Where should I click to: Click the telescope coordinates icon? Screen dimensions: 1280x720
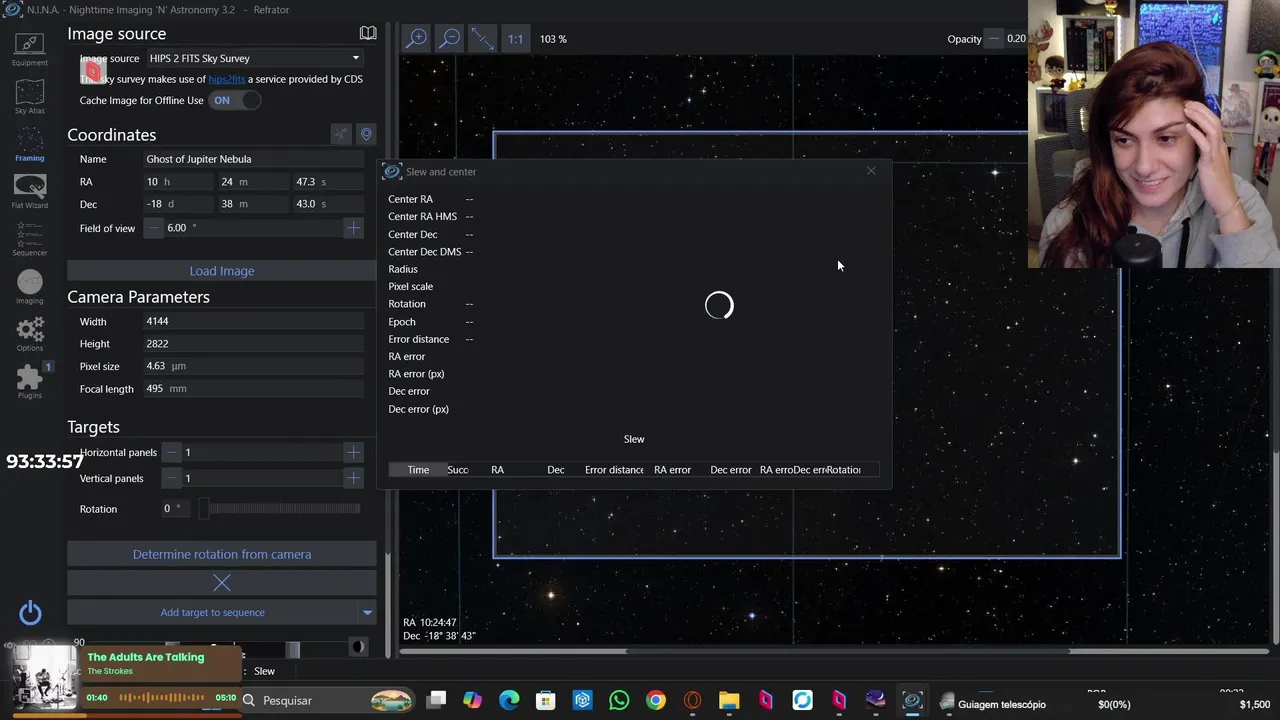point(341,134)
